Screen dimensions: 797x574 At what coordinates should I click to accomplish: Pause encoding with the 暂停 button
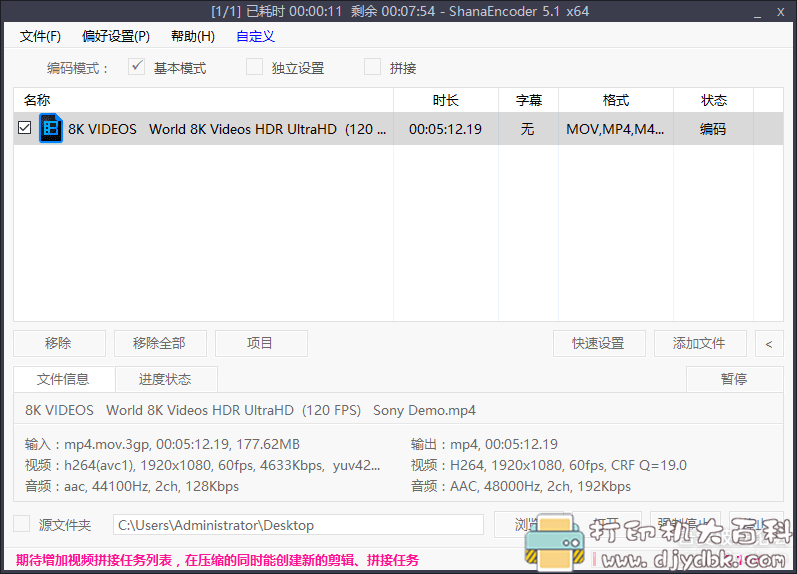(734, 379)
